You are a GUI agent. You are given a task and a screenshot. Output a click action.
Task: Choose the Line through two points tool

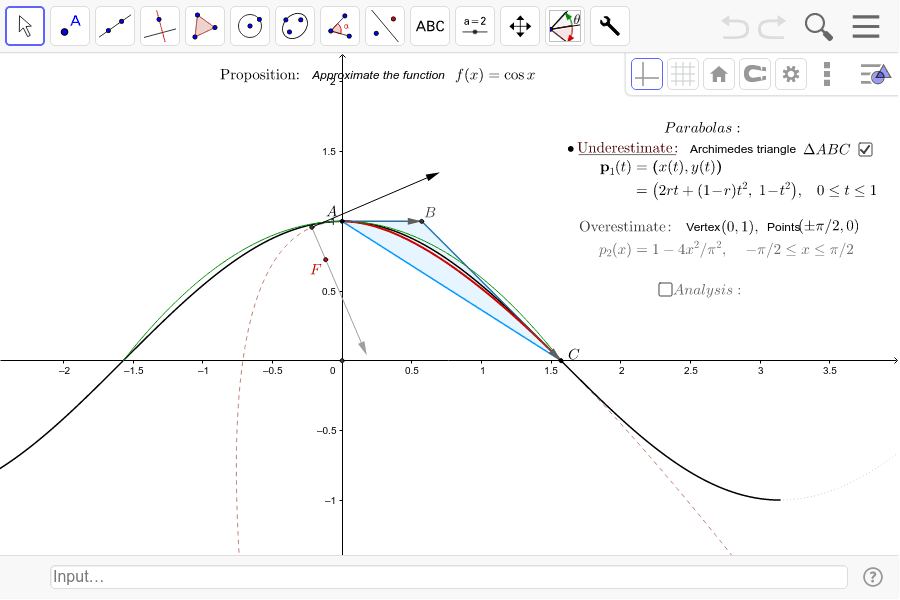point(115,26)
